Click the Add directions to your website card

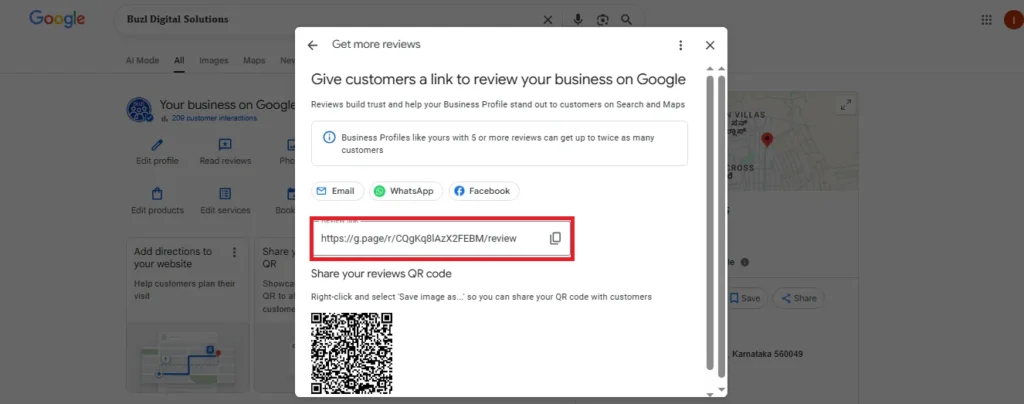[x=188, y=315]
